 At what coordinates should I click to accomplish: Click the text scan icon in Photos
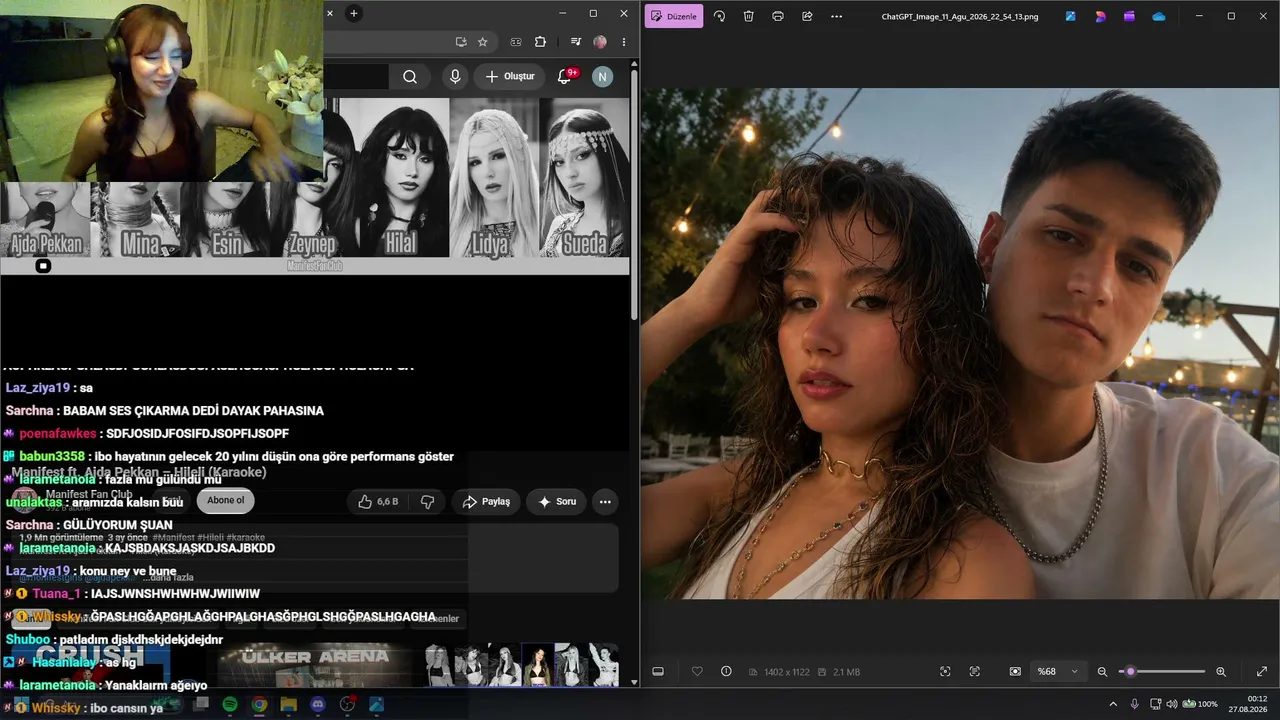975,671
